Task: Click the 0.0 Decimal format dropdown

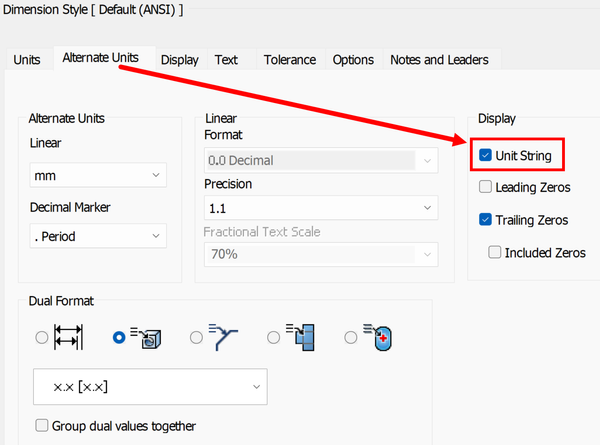Action: click(x=321, y=160)
